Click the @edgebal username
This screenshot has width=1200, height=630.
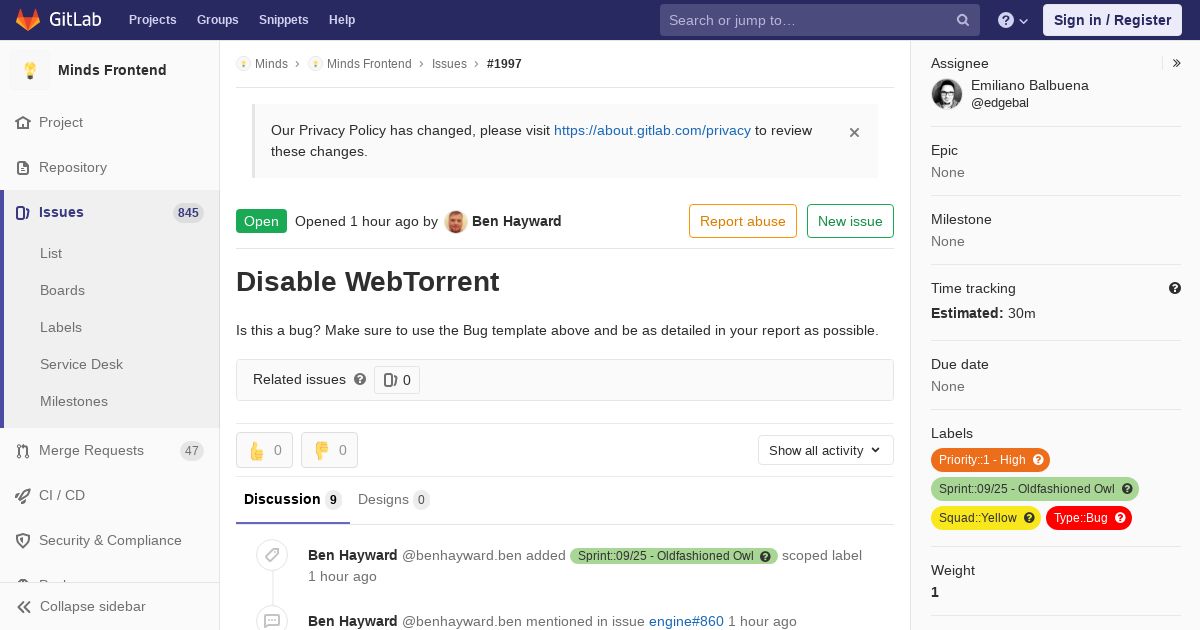1000,103
